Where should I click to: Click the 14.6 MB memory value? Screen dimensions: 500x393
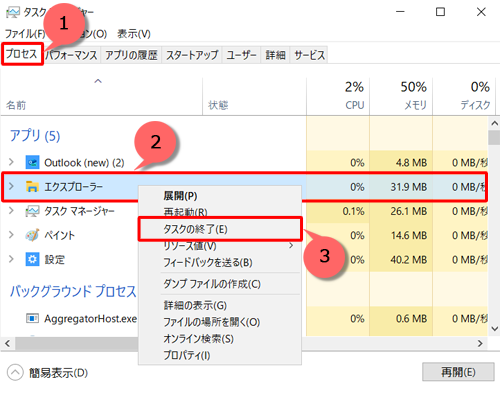click(409, 235)
